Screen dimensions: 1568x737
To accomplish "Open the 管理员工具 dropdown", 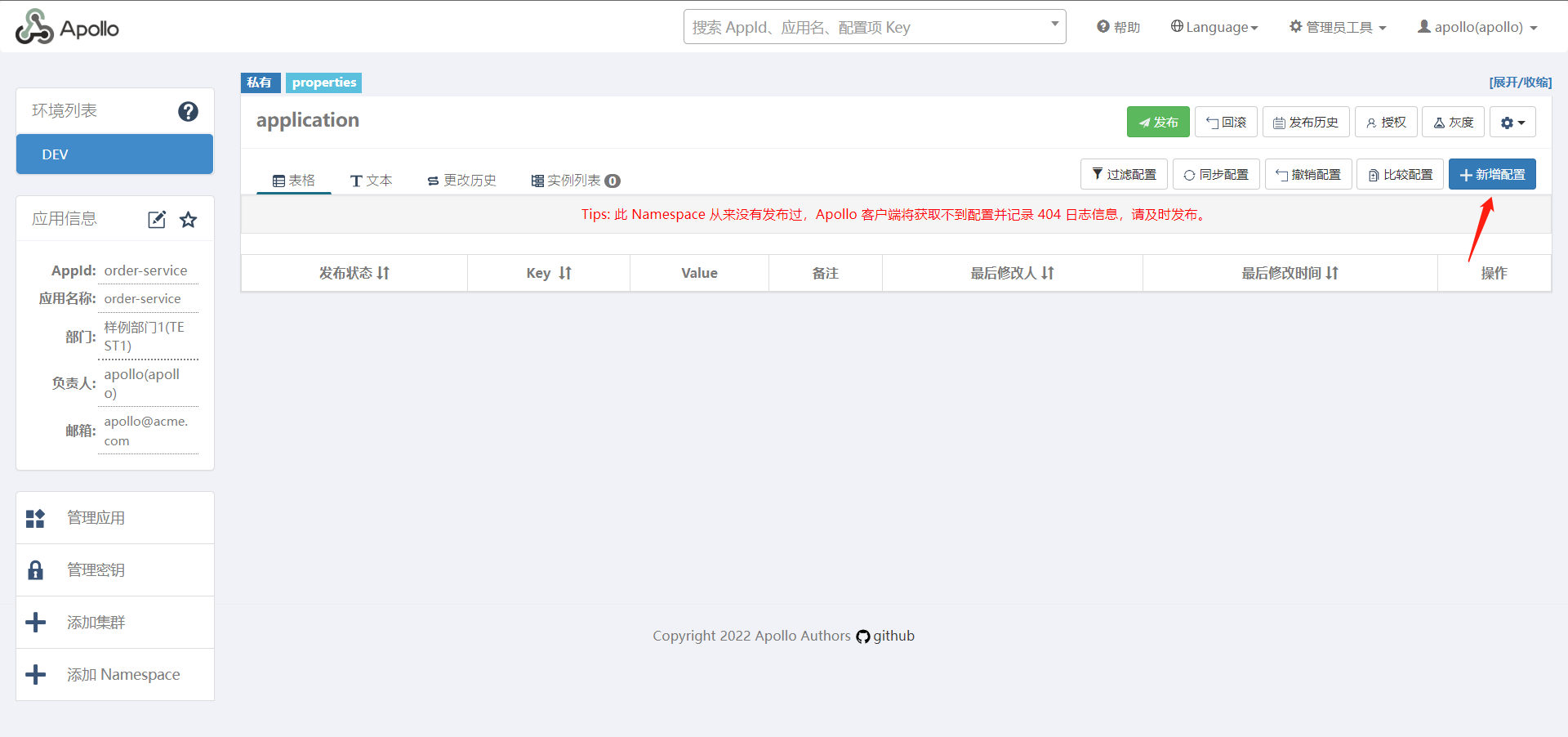I will pos(1338,27).
